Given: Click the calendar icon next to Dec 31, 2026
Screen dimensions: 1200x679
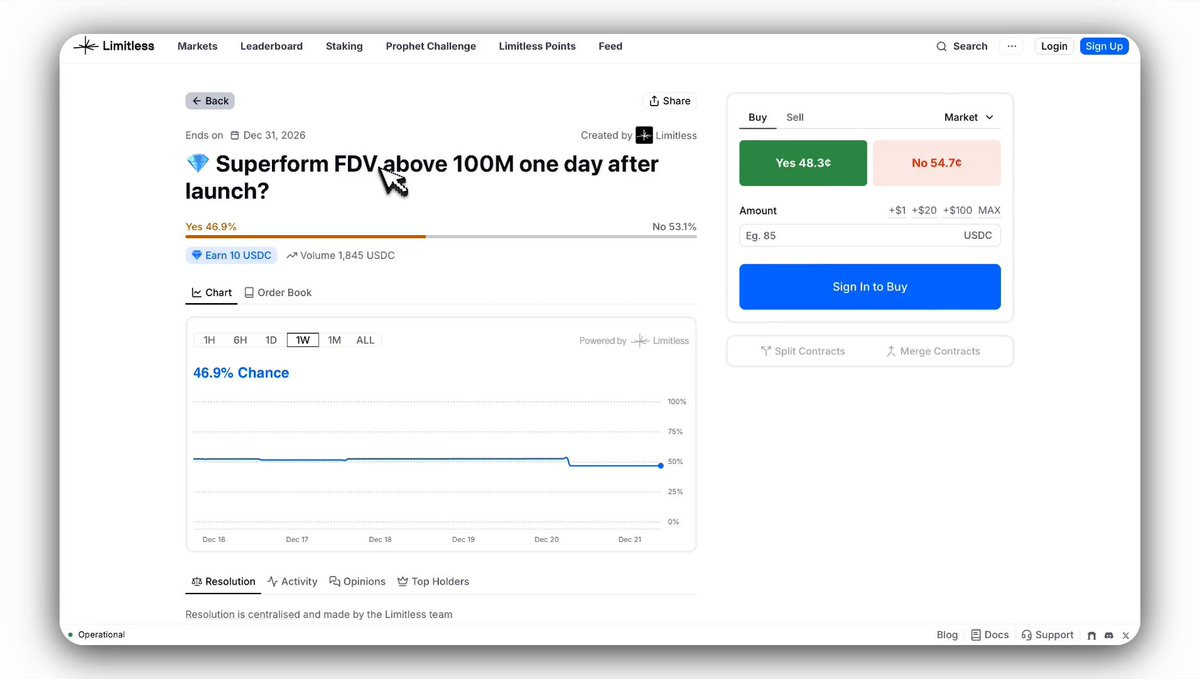Looking at the screenshot, I should point(235,135).
